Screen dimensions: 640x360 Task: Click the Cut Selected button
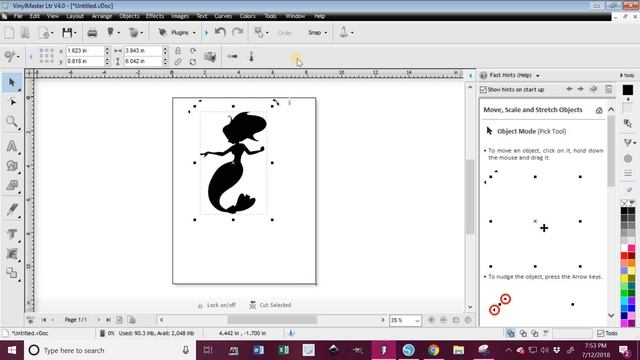pyautogui.click(x=270, y=305)
